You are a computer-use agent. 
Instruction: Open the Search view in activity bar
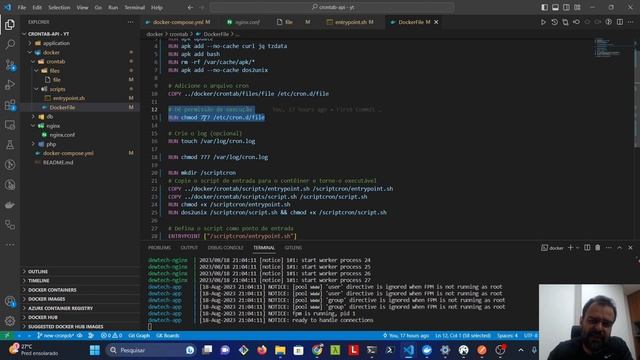tap(10, 44)
